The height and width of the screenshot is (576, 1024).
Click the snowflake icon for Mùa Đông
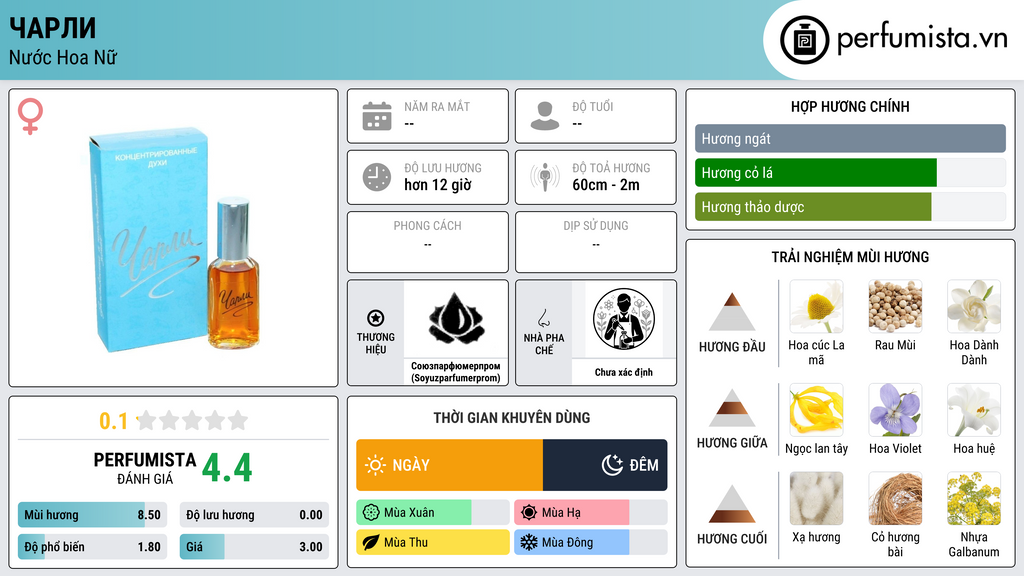click(x=529, y=542)
